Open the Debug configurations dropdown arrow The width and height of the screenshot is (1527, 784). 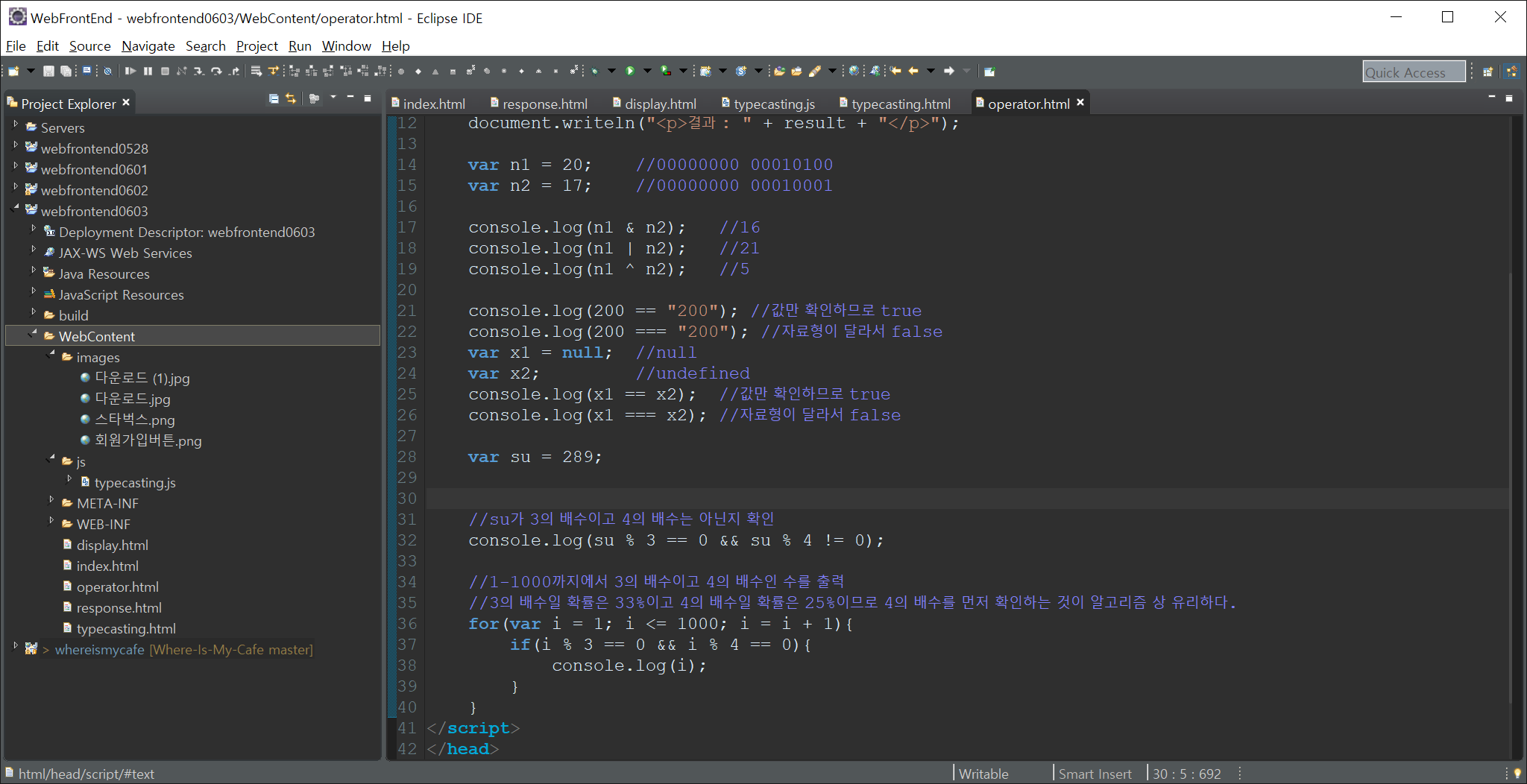tap(611, 72)
